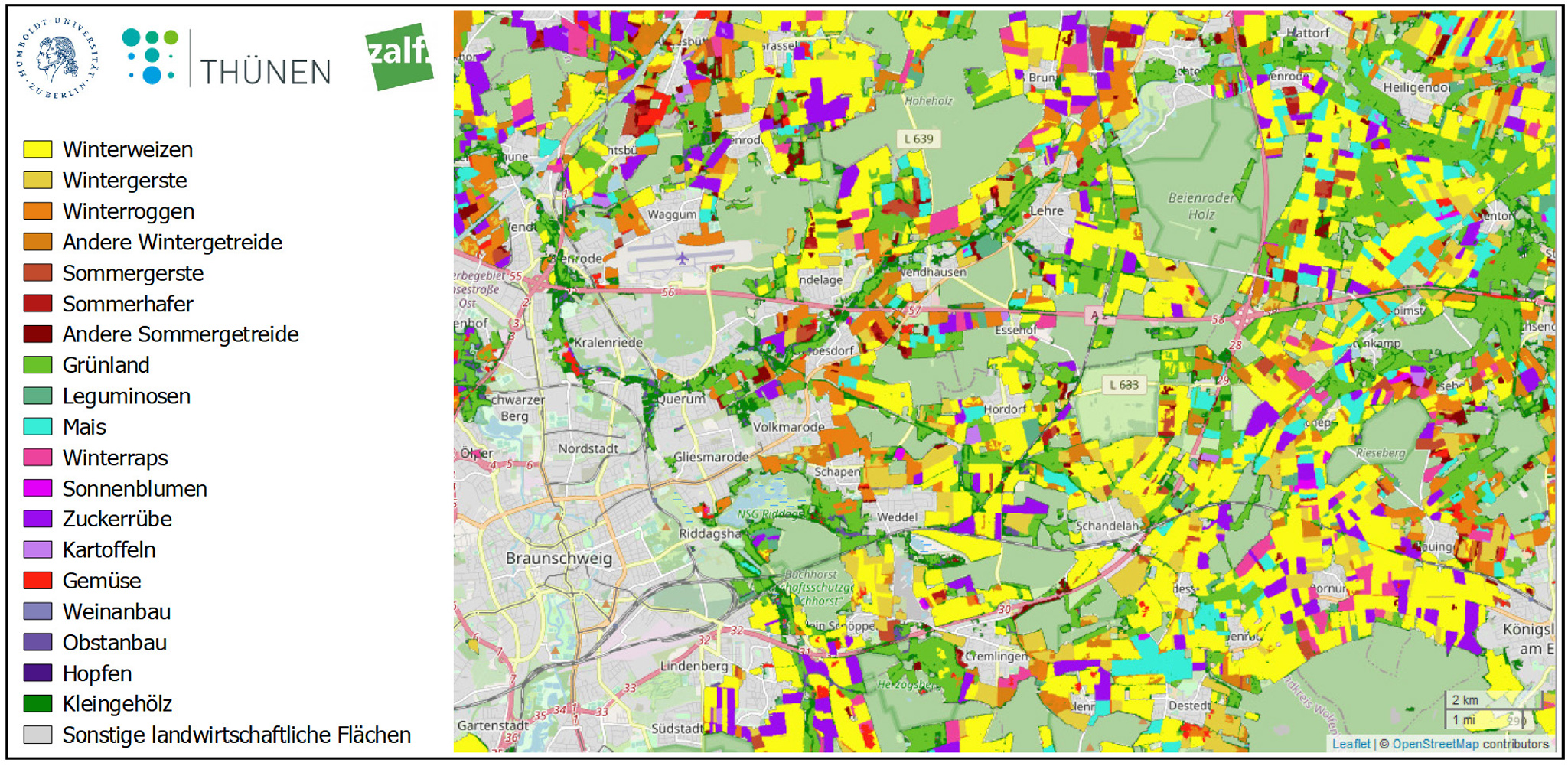The image size is (1568, 766).
Task: Select the yellow Winterweizen legend swatch
Action: 38,149
